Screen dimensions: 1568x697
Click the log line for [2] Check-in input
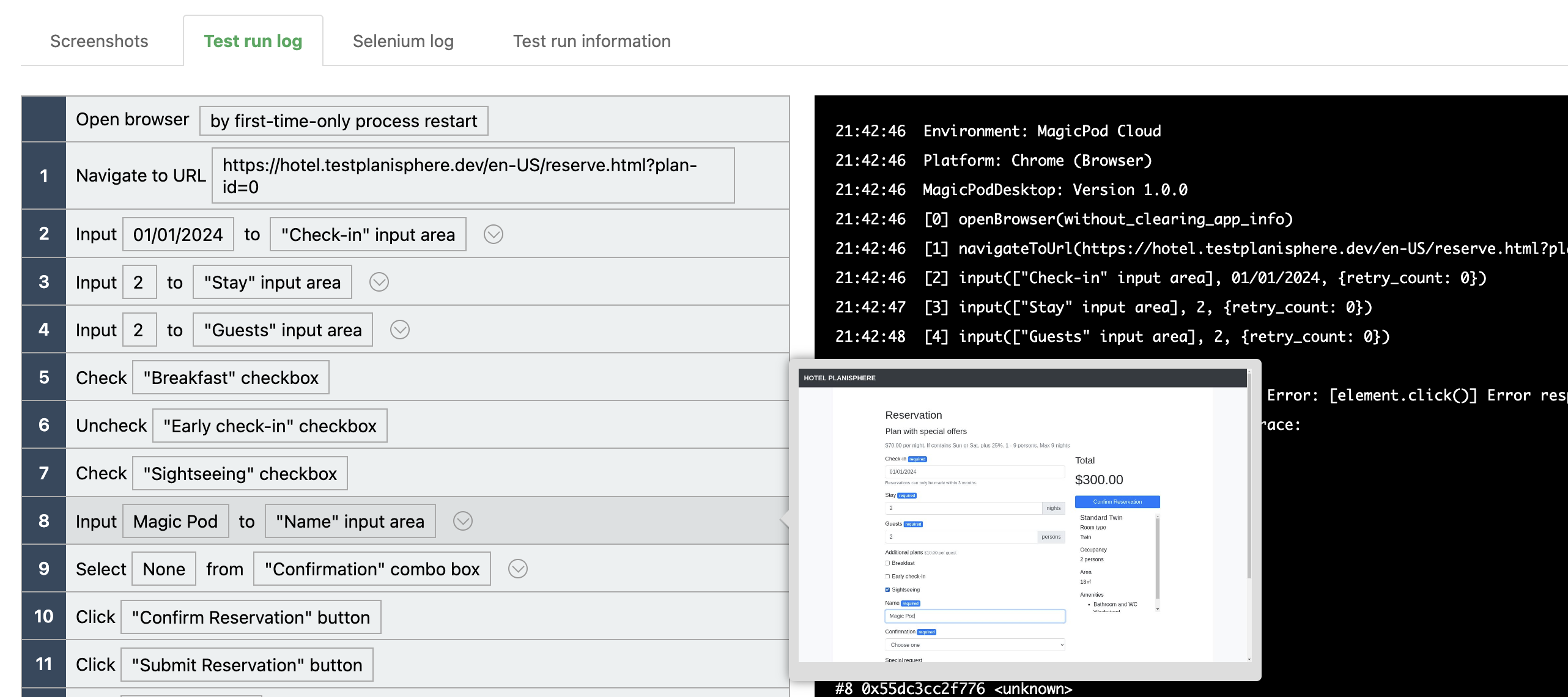[1161, 278]
